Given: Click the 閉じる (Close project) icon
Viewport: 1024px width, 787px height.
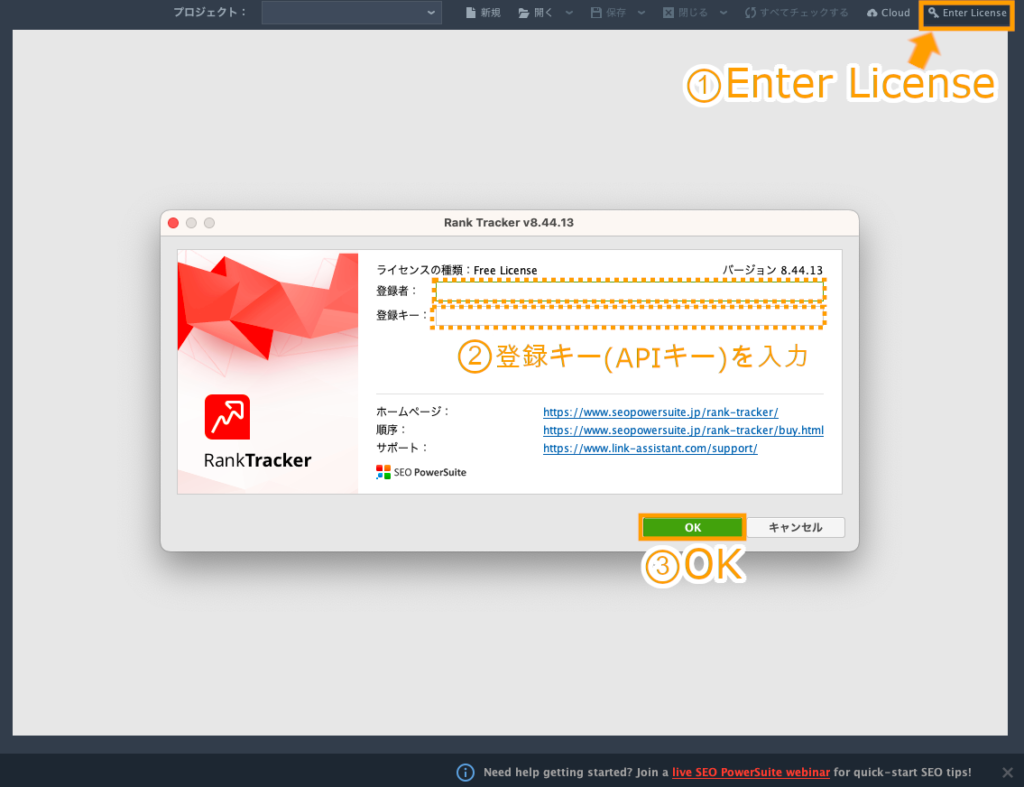Looking at the screenshot, I should click(x=668, y=12).
